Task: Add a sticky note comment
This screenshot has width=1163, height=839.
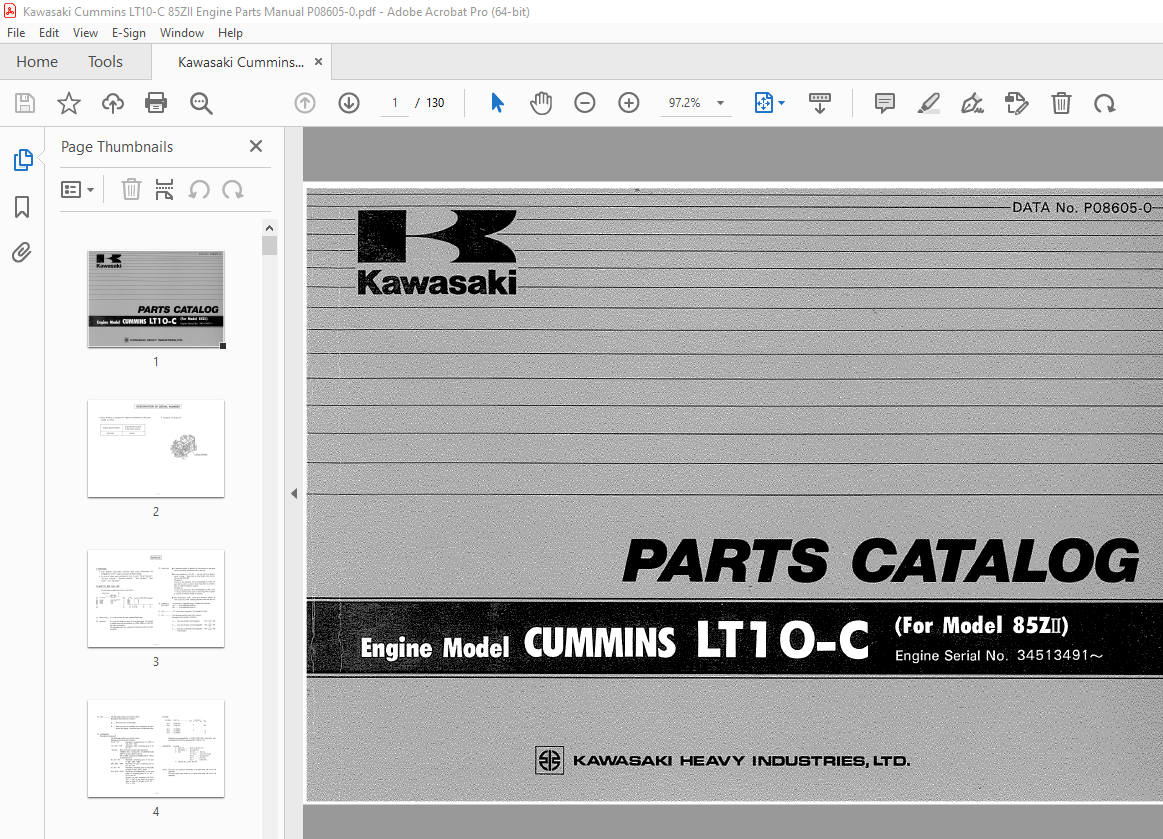Action: pyautogui.click(x=884, y=103)
